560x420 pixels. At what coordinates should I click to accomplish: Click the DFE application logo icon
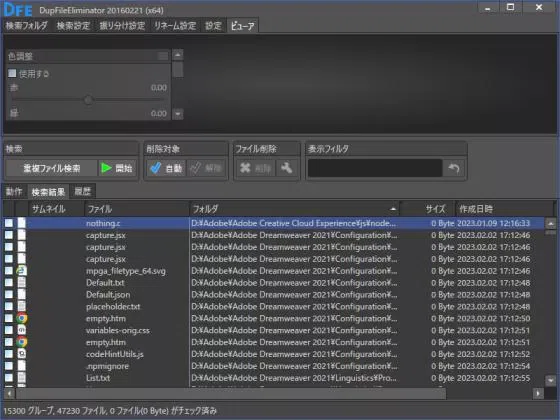[18, 9]
